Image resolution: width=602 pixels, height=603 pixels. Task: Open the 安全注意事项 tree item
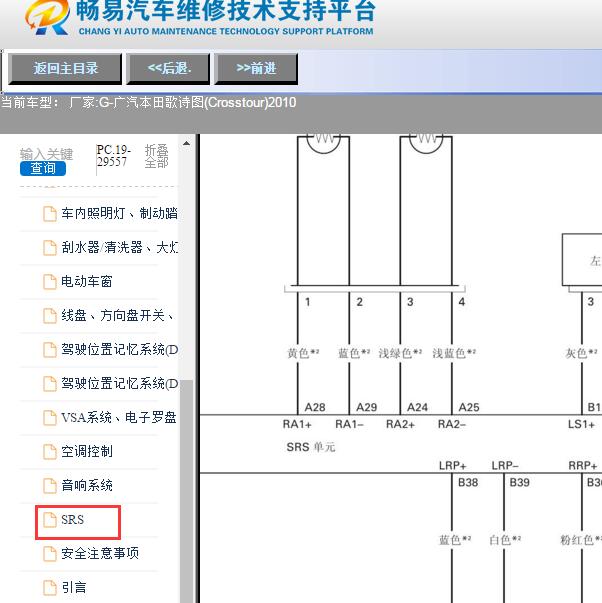pyautogui.click(x=100, y=553)
